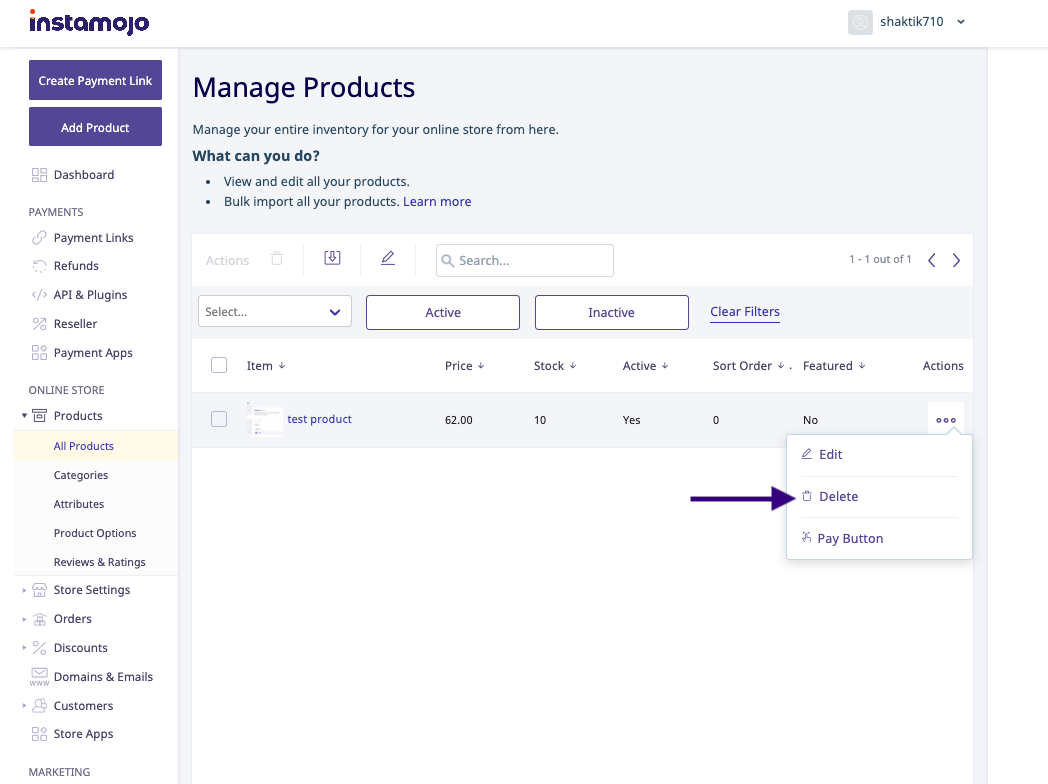Open Domains & Emails page
The width and height of the screenshot is (1048, 784).
tap(104, 676)
